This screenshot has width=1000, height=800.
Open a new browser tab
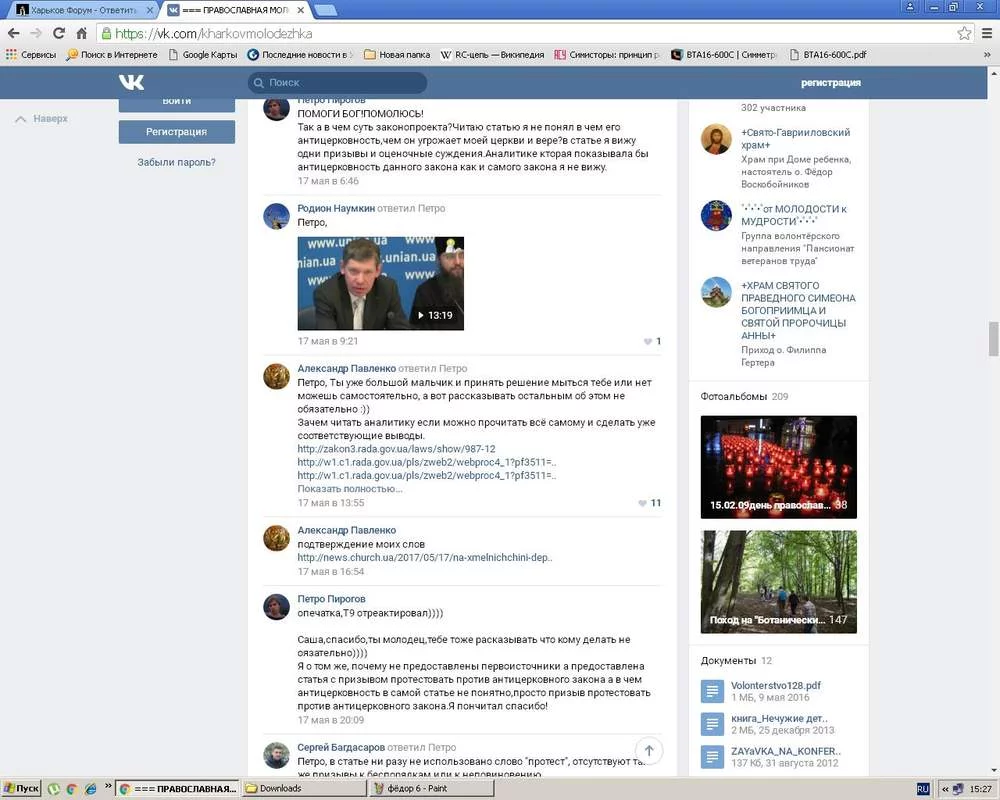[325, 10]
